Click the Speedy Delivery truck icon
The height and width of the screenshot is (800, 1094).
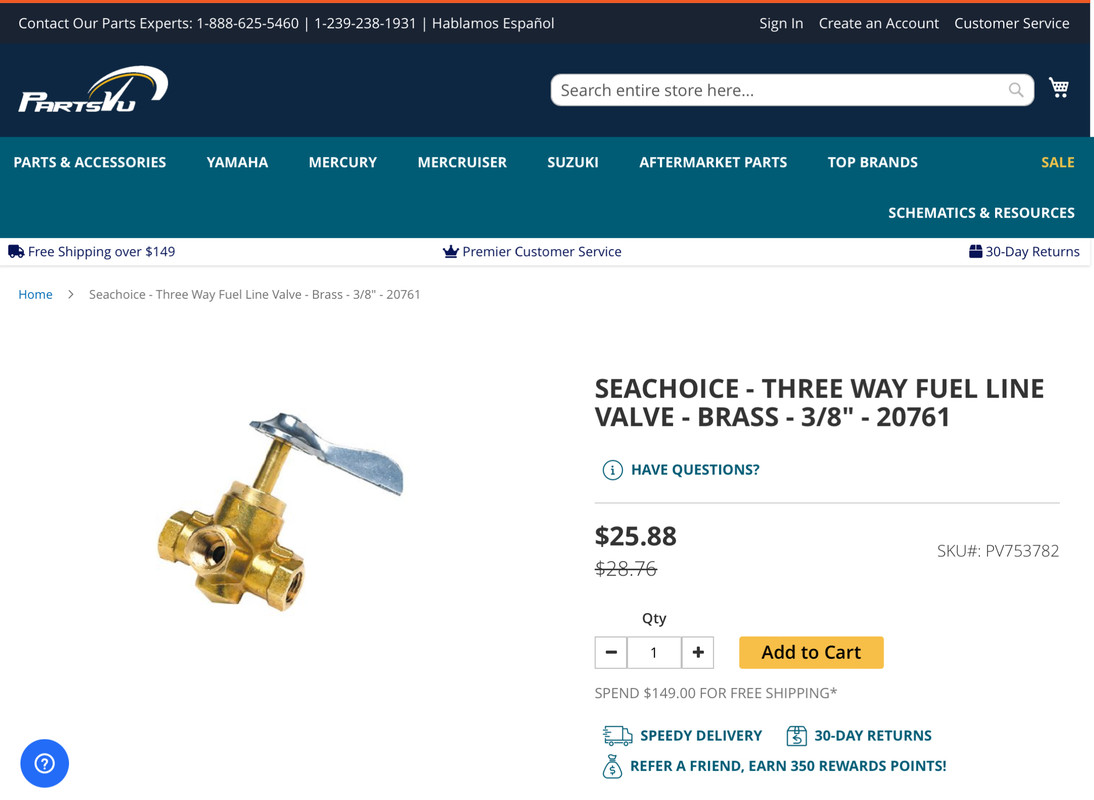pos(617,736)
